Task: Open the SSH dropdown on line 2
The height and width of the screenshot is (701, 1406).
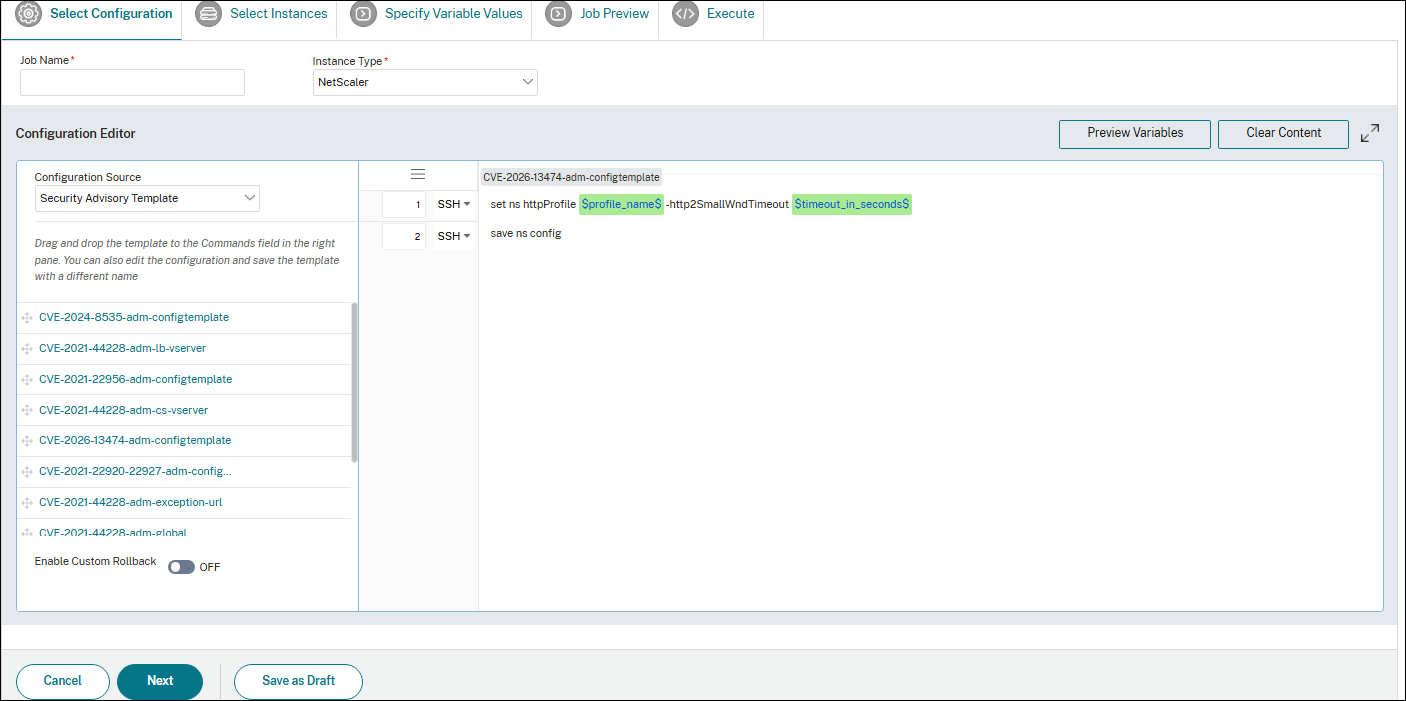Action: pos(454,236)
